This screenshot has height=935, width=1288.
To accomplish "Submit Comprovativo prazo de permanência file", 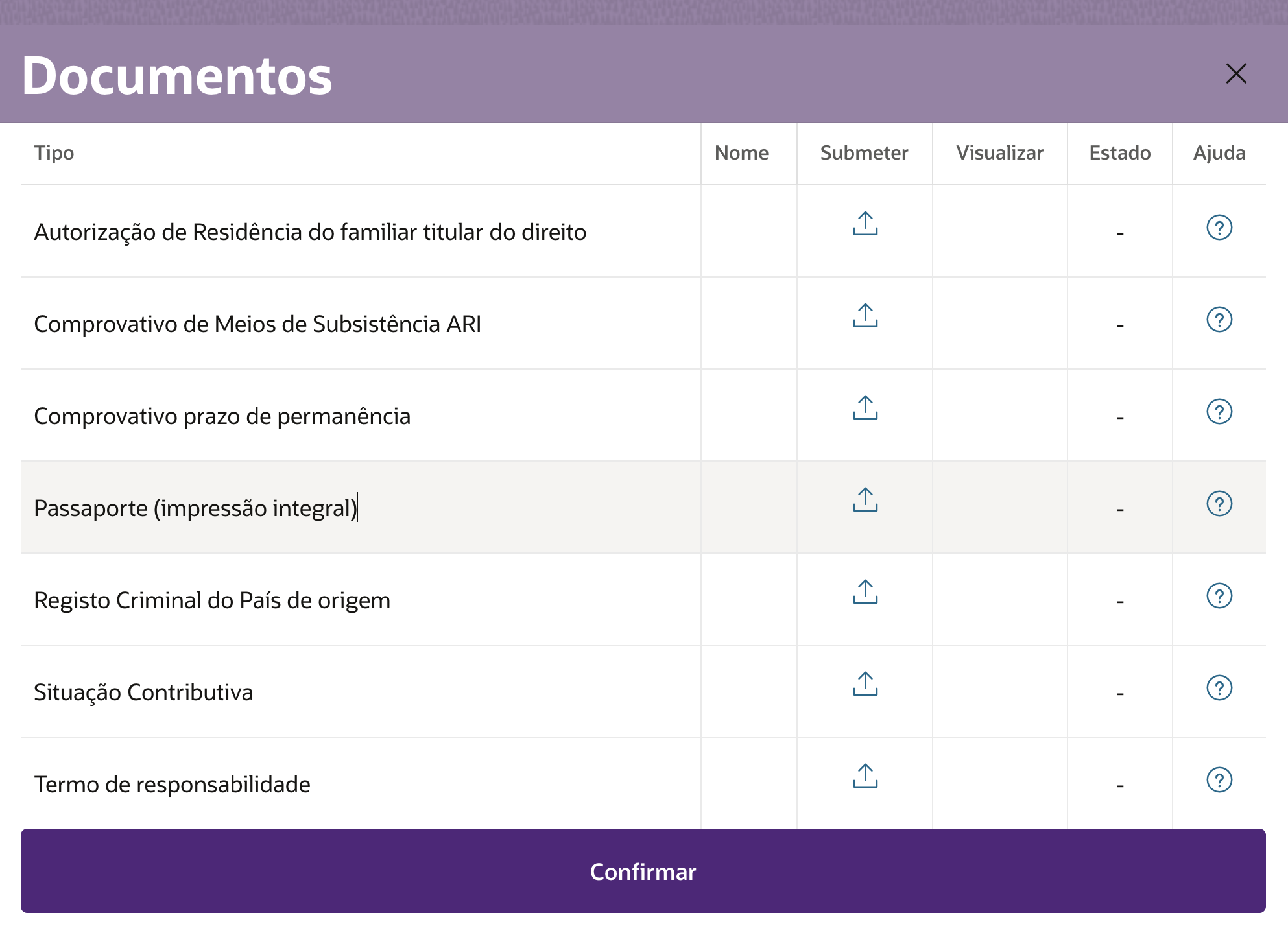I will point(865,408).
